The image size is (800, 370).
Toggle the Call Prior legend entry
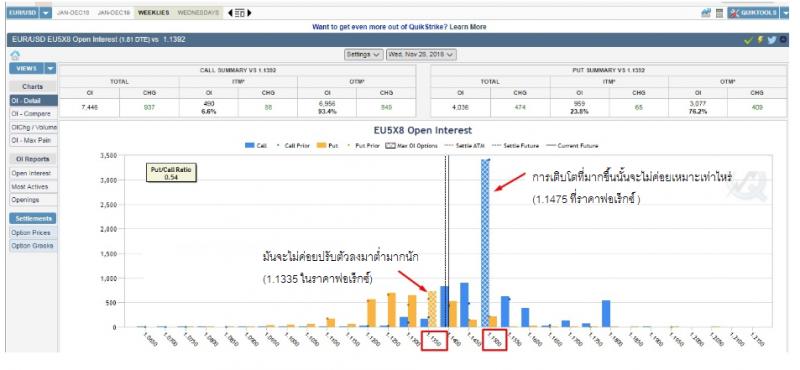(x=292, y=145)
